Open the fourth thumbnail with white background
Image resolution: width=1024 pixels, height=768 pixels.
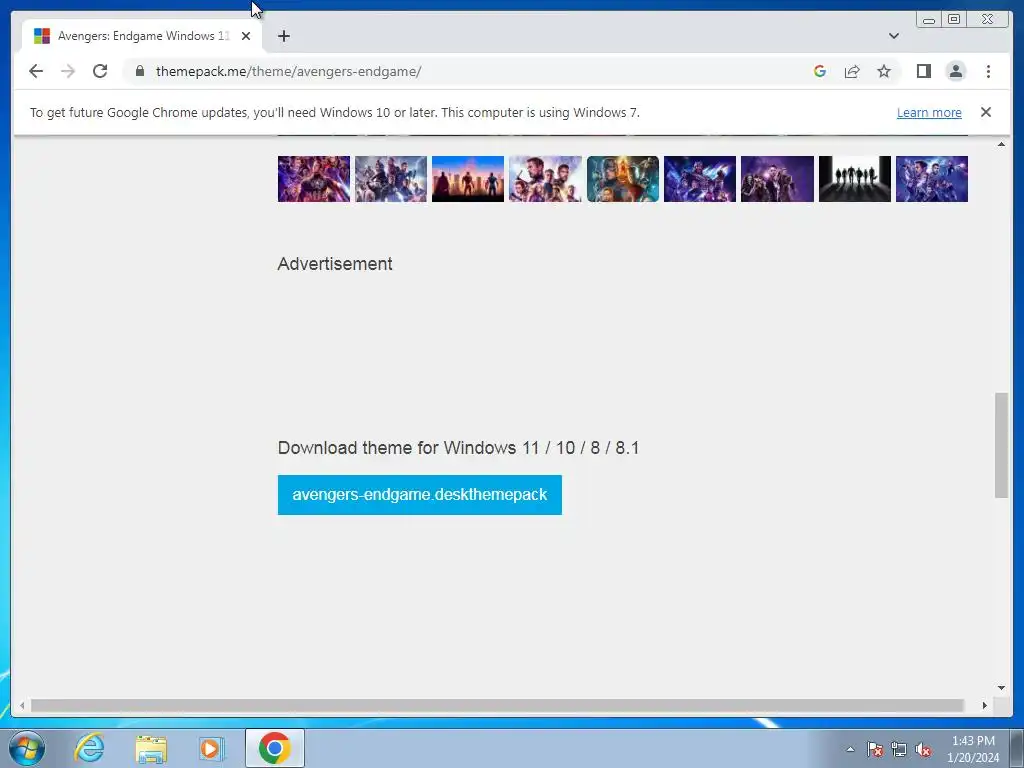pos(545,179)
